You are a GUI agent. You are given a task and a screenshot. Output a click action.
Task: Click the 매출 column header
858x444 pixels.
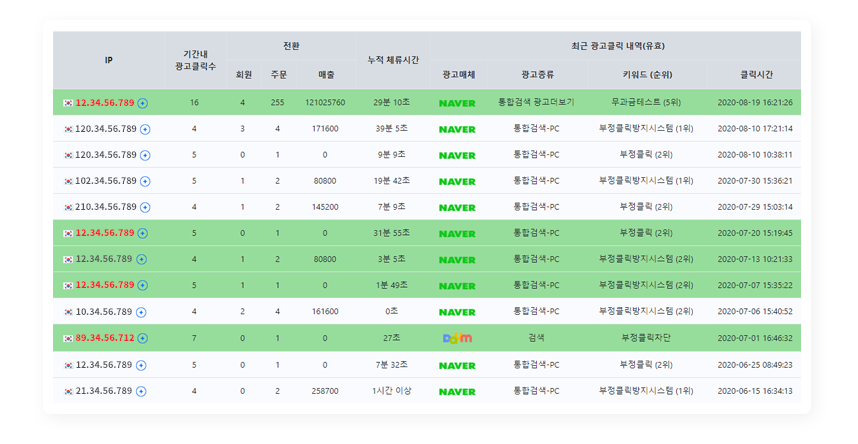[x=326, y=74]
